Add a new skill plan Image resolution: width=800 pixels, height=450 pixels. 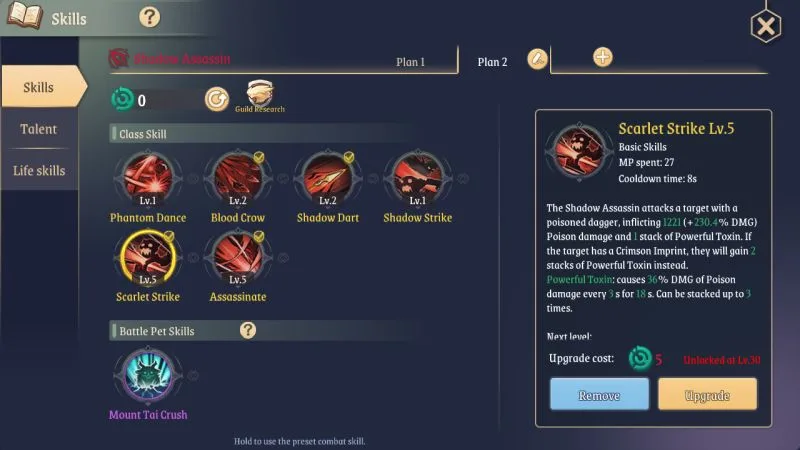click(x=603, y=57)
